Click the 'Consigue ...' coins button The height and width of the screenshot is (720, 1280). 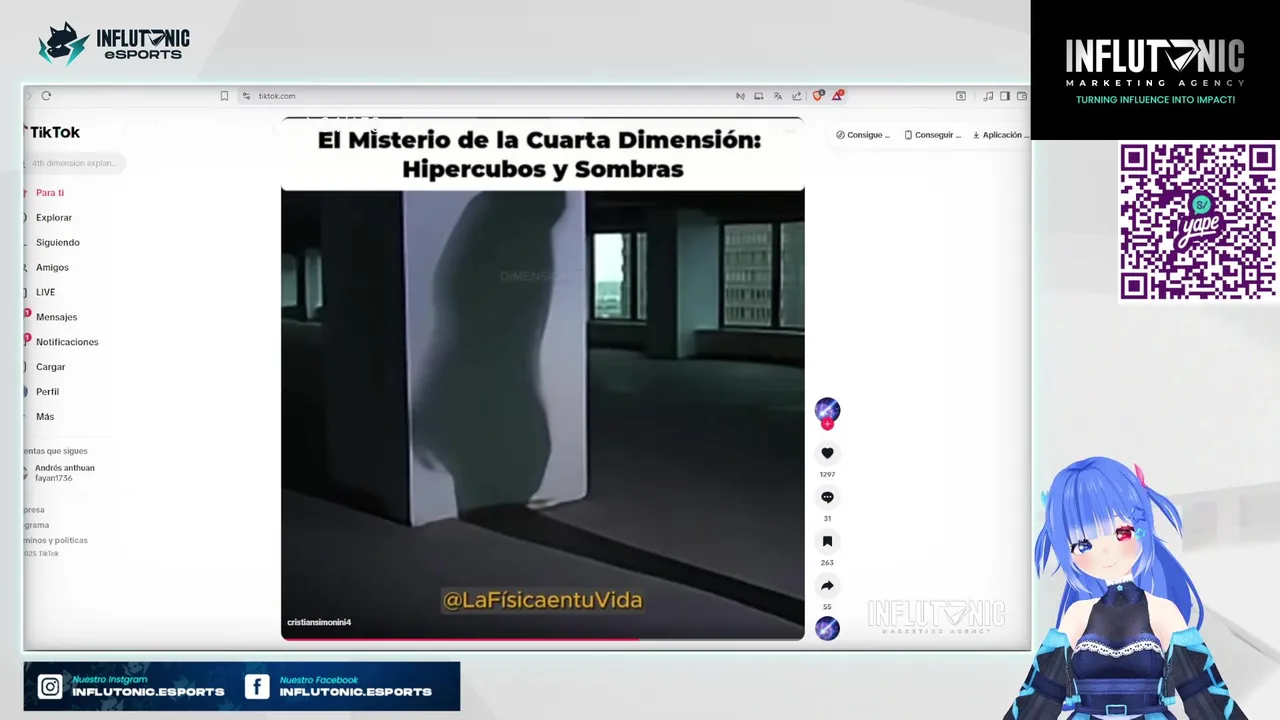863,135
